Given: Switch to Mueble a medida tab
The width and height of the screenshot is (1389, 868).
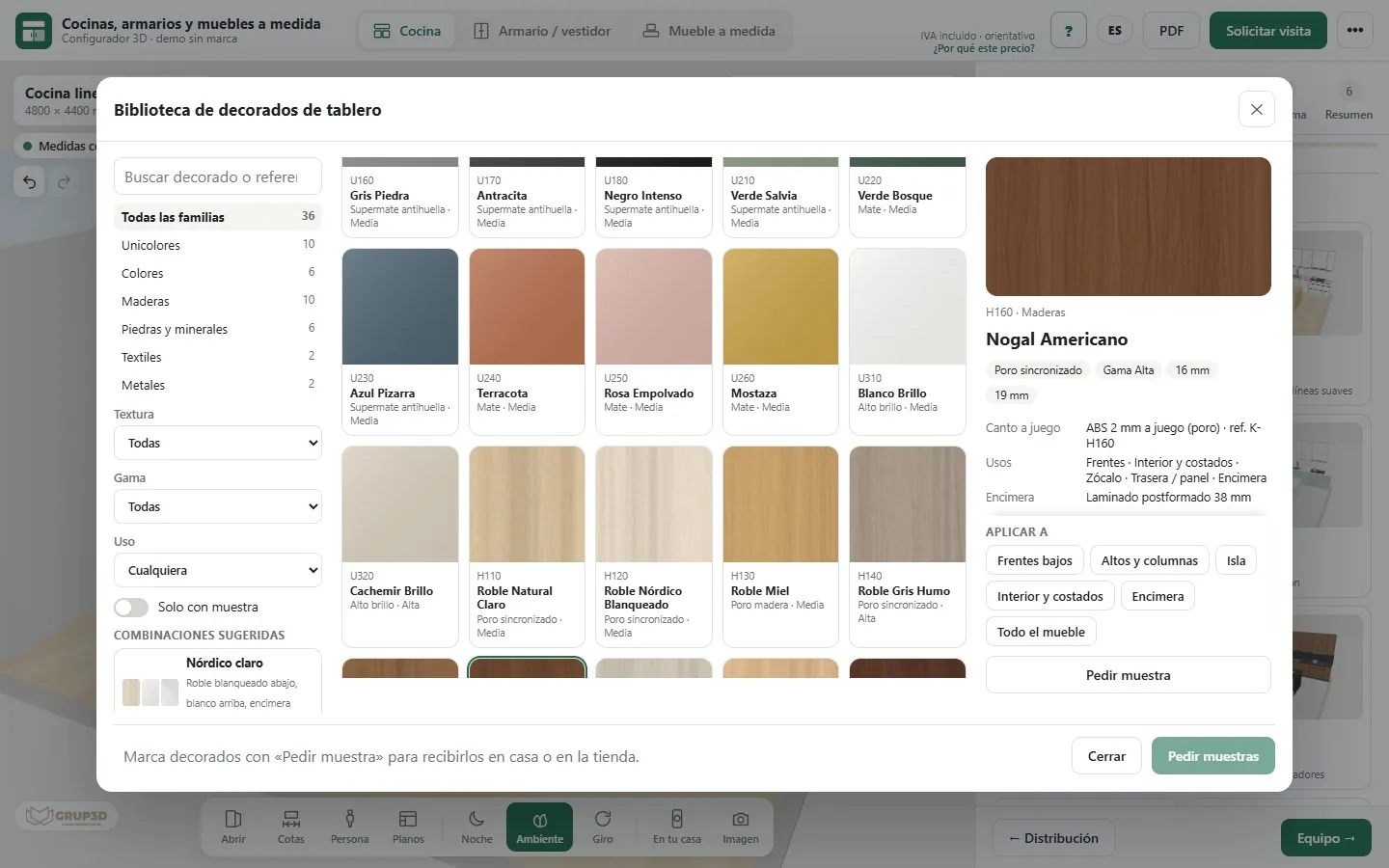Looking at the screenshot, I should tap(709, 31).
